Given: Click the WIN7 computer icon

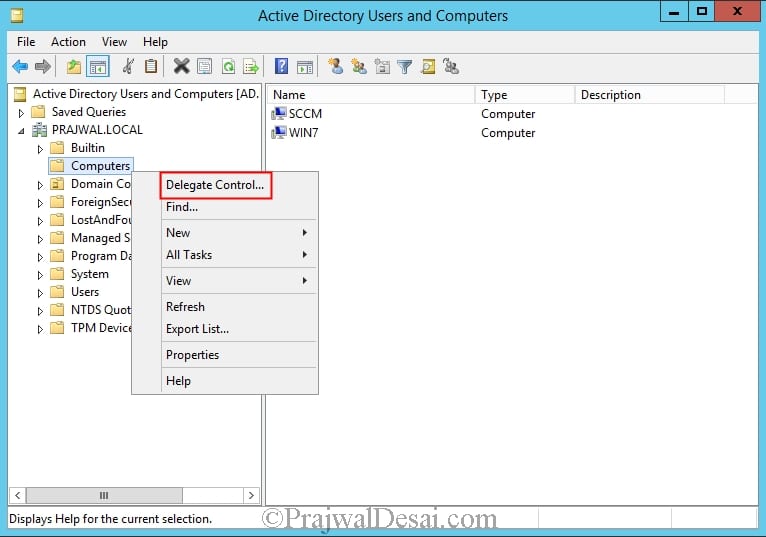Looking at the screenshot, I should 278,132.
